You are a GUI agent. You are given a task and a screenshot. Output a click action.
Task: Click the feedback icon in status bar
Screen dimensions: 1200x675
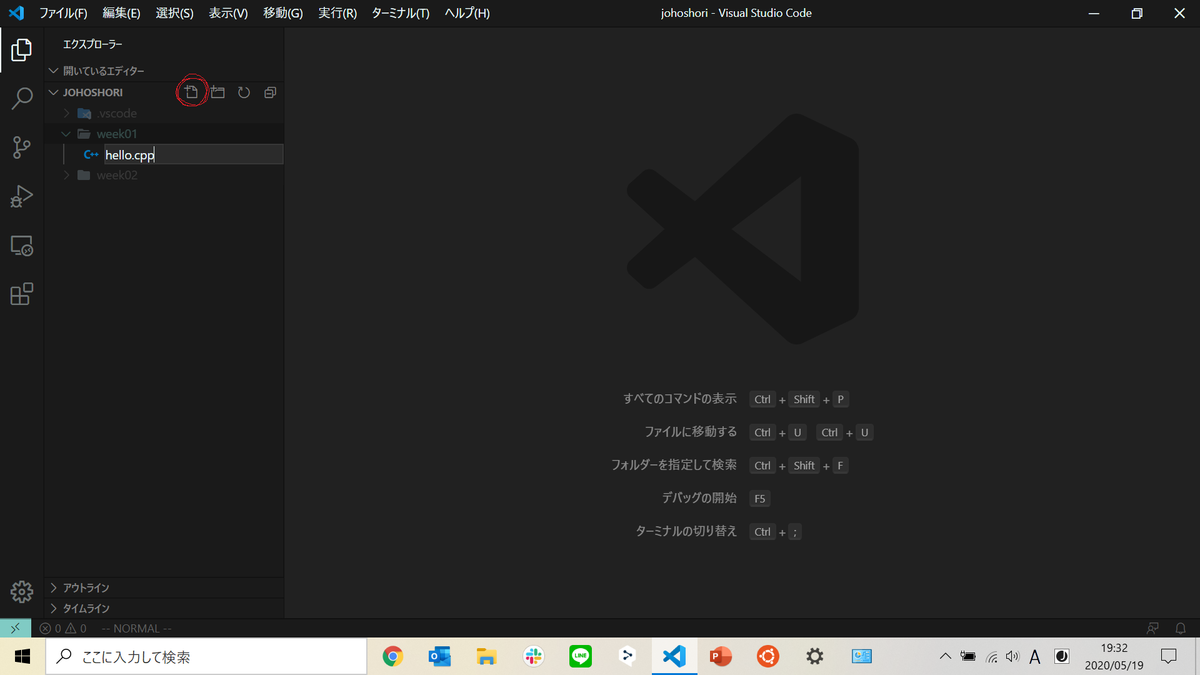click(1153, 628)
